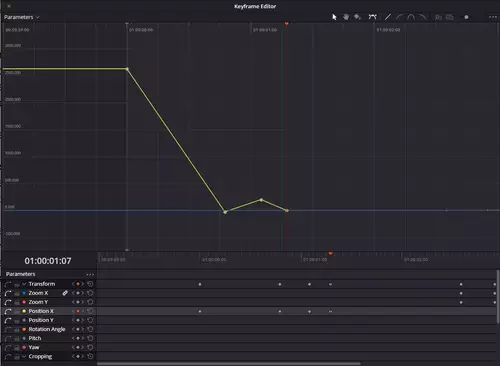Add keyframe for Yaw
The height and width of the screenshot is (366, 500).
(x=78, y=347)
